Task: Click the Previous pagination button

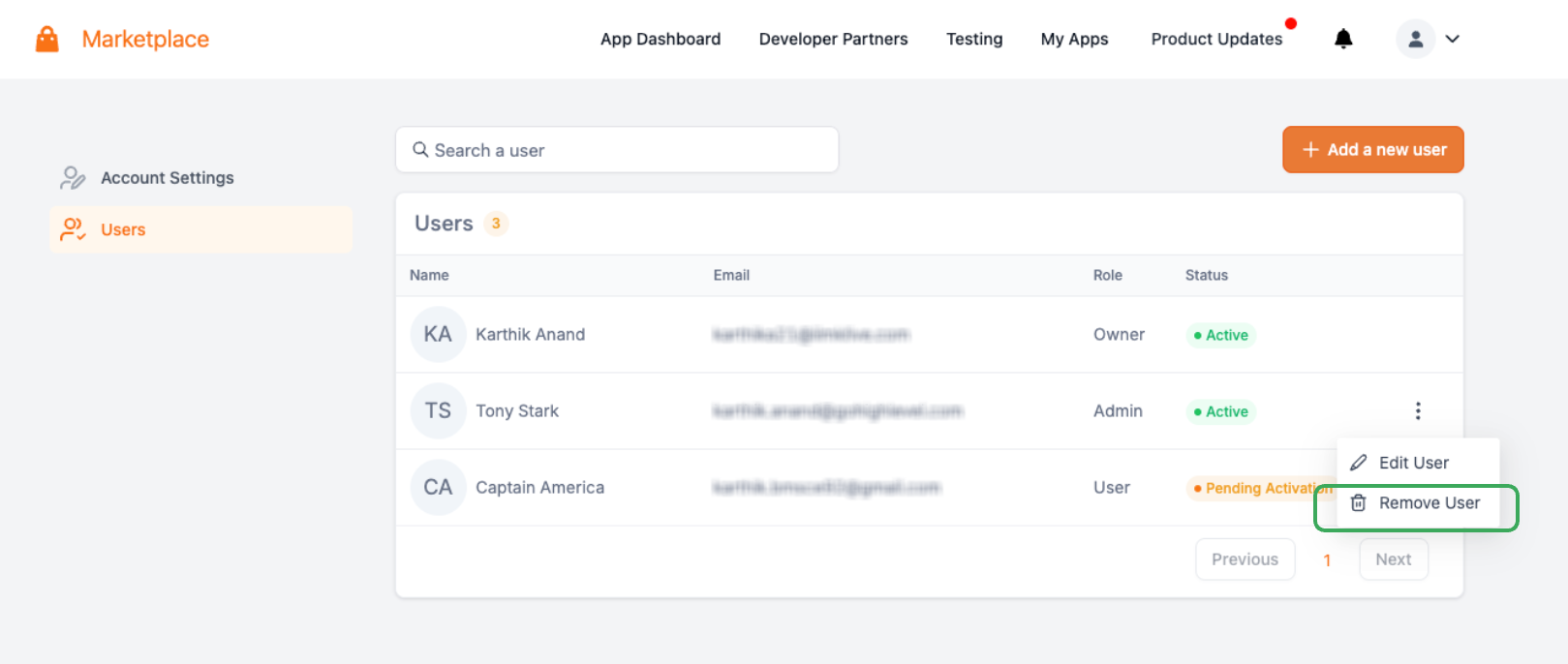Action: [x=1245, y=559]
